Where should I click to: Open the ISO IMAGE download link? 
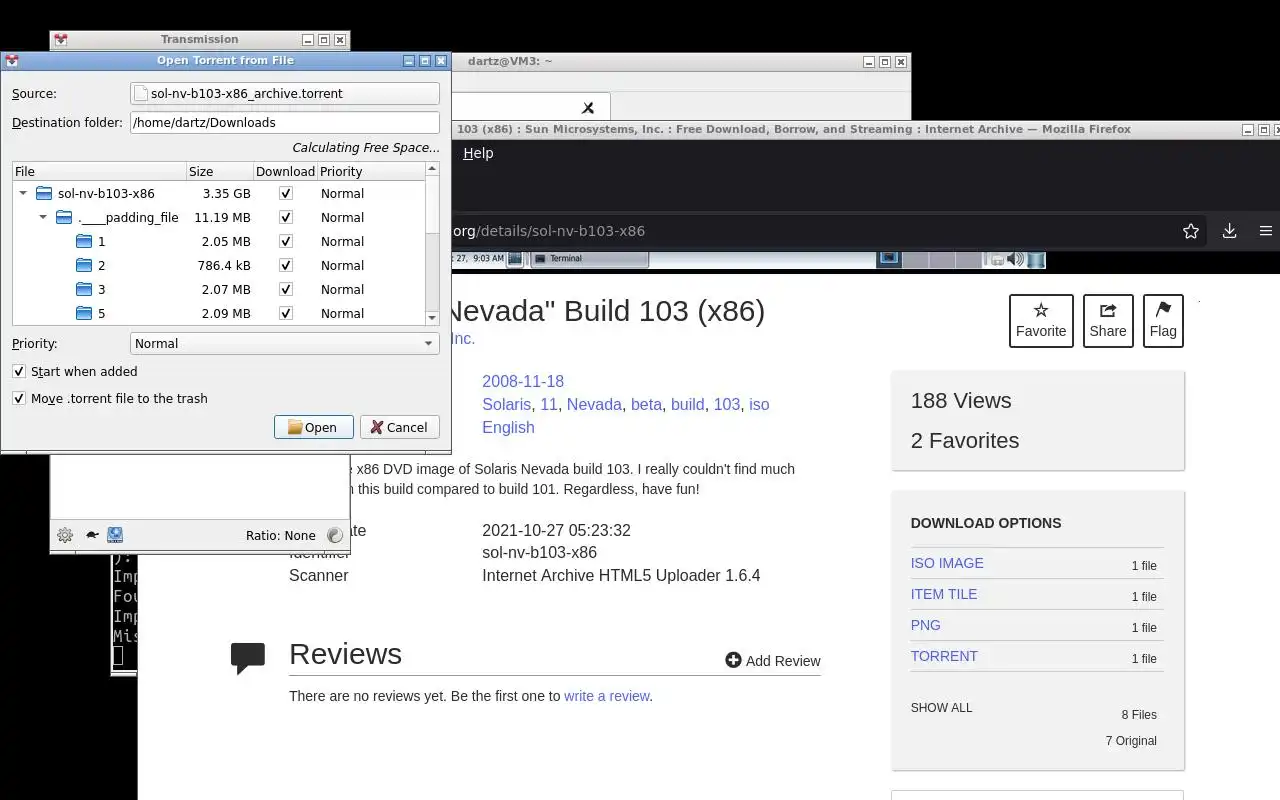point(947,563)
